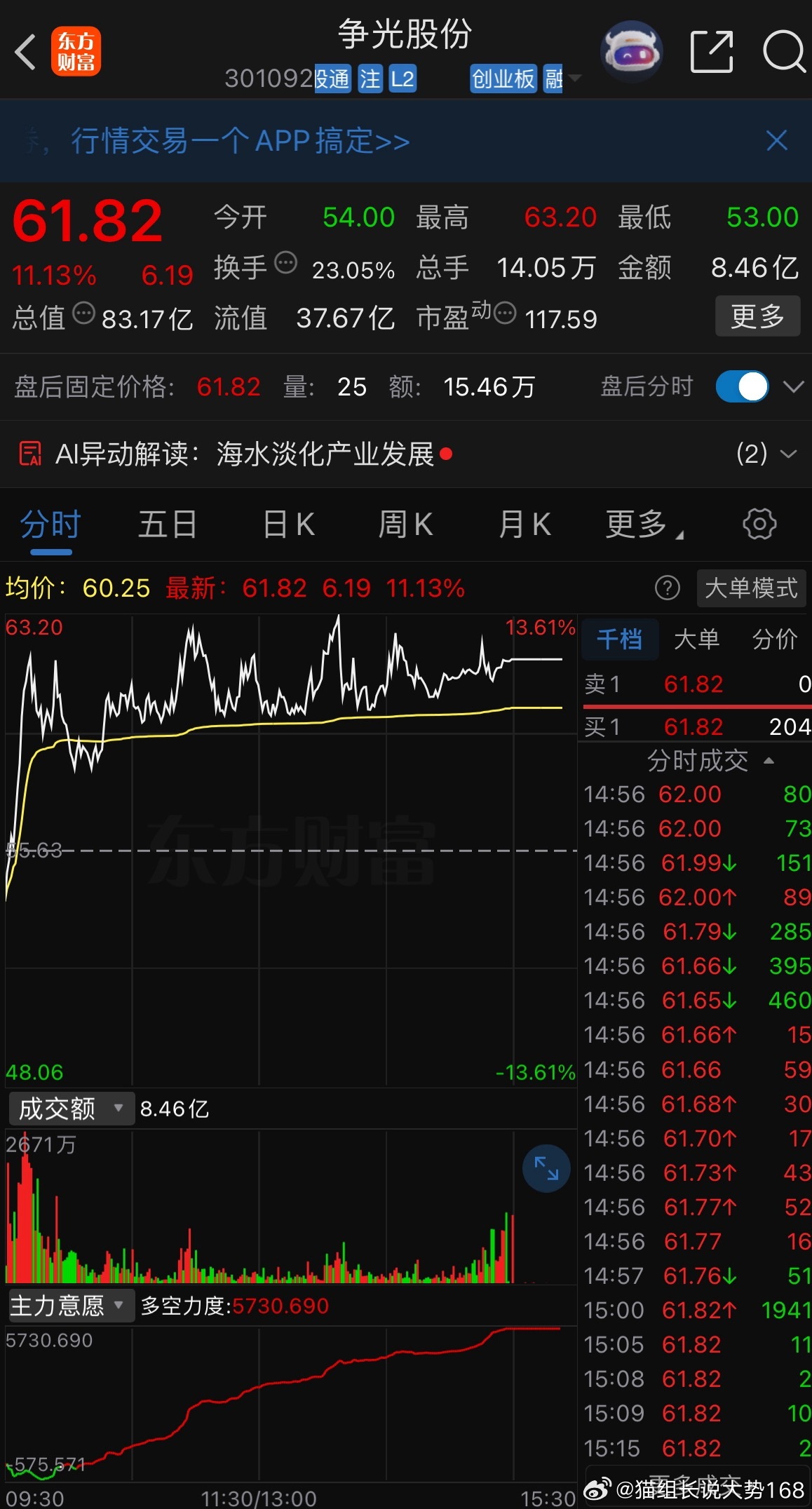812x1509 pixels.
Task: Tap the info icon beside 总值
Action: pos(83,313)
